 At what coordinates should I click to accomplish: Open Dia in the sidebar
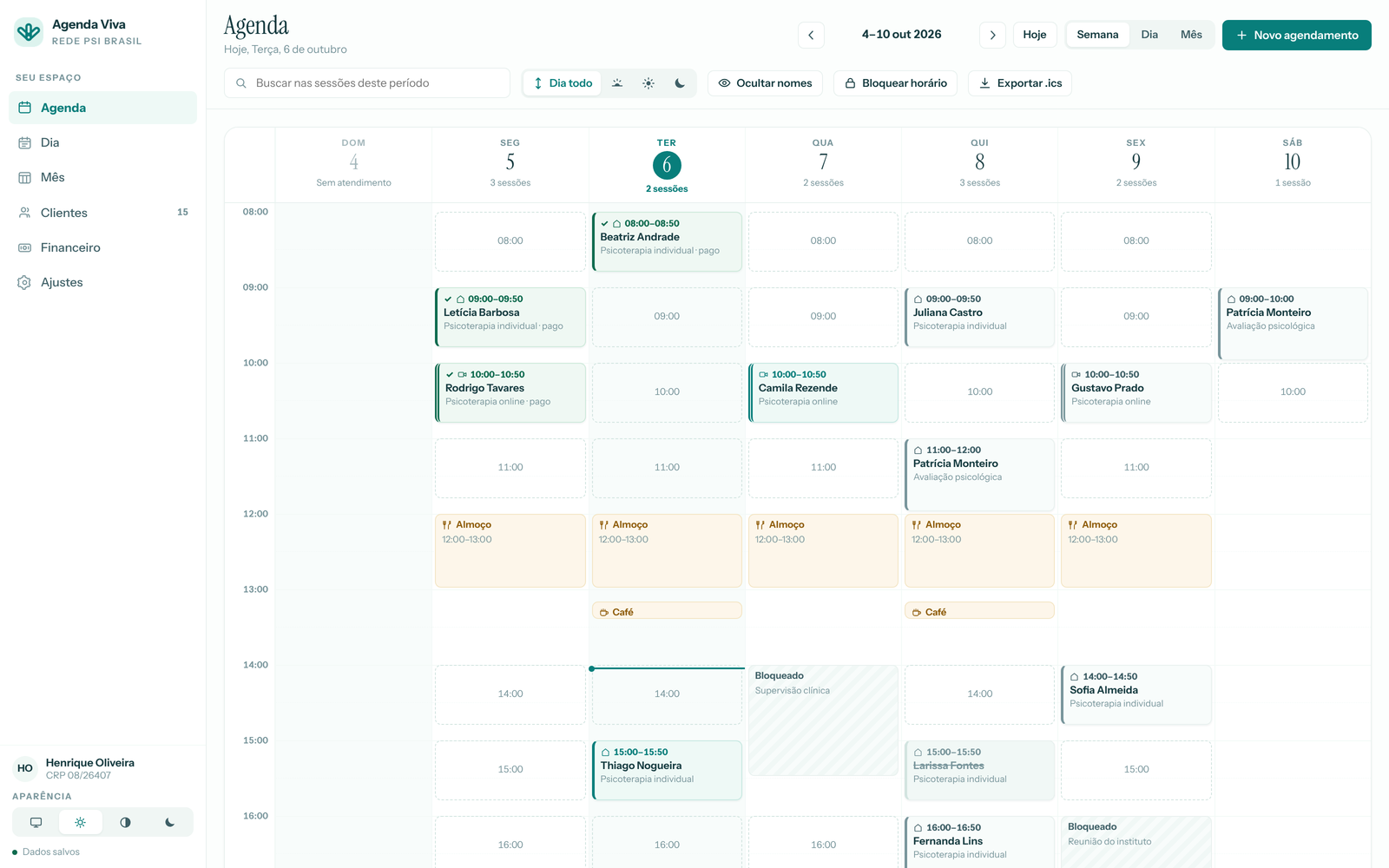[x=102, y=142]
